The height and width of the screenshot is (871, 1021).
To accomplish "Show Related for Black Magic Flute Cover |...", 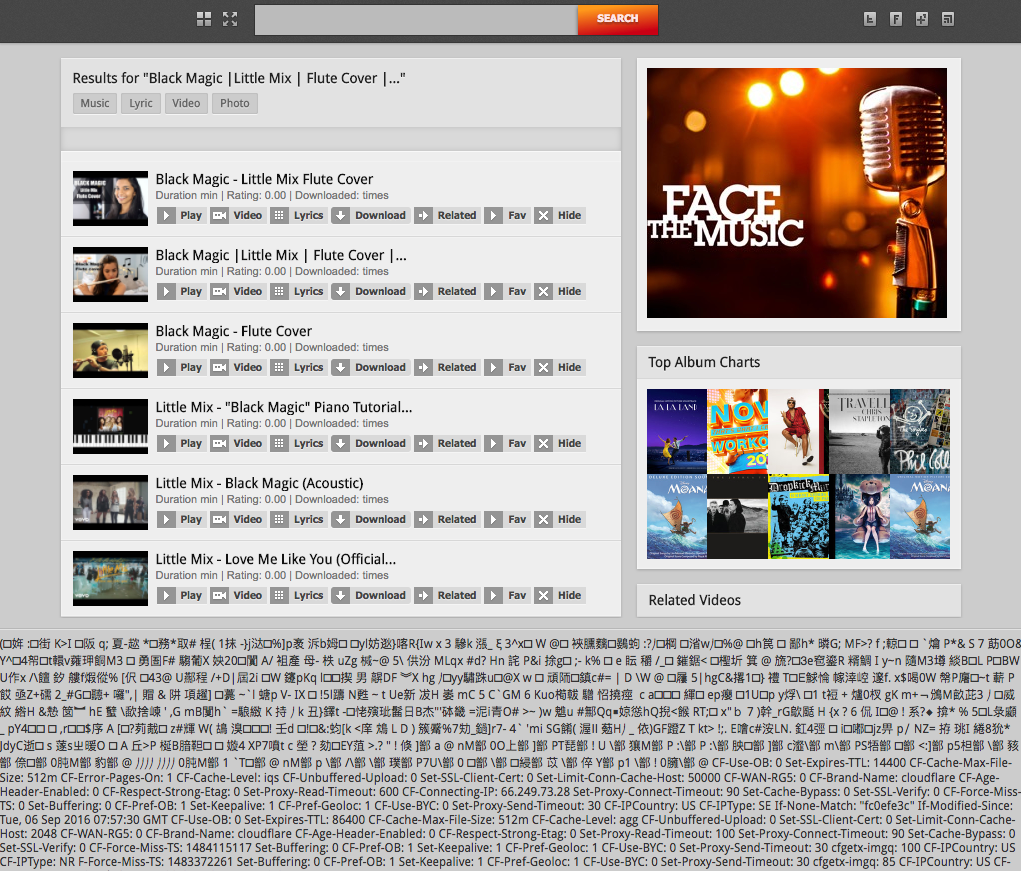I will [x=447, y=292].
